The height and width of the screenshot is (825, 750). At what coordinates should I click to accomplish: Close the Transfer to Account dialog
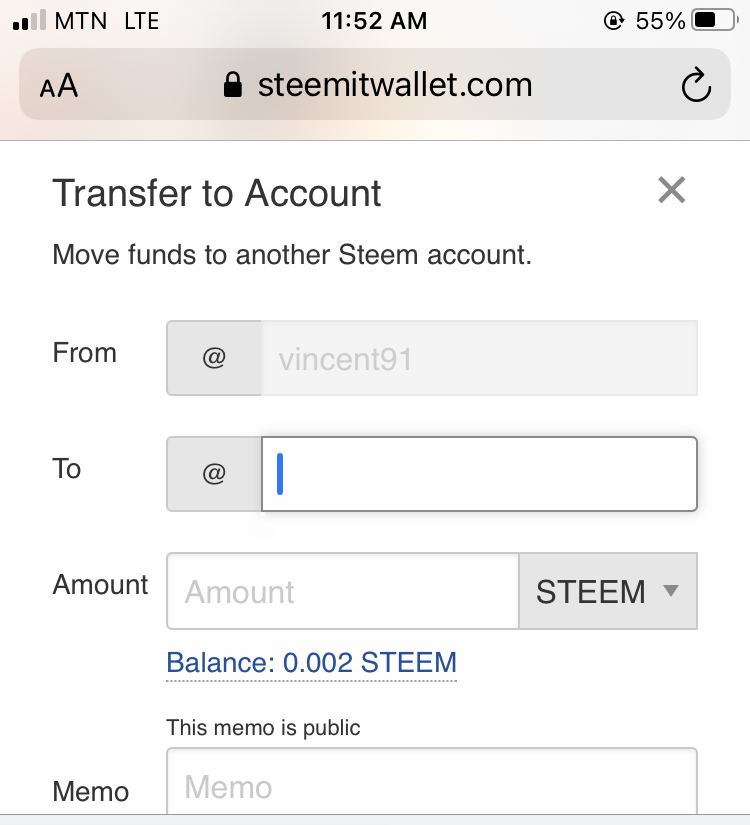point(671,190)
